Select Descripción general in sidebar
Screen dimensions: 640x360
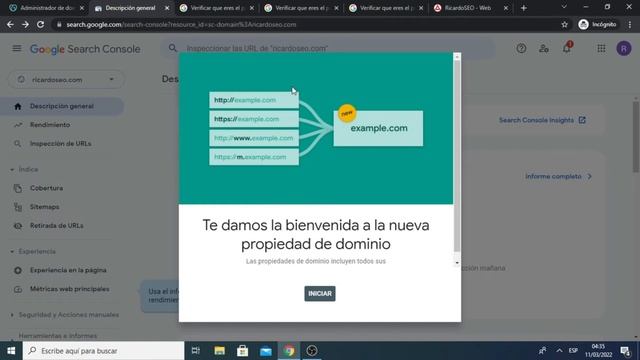tap(62, 106)
